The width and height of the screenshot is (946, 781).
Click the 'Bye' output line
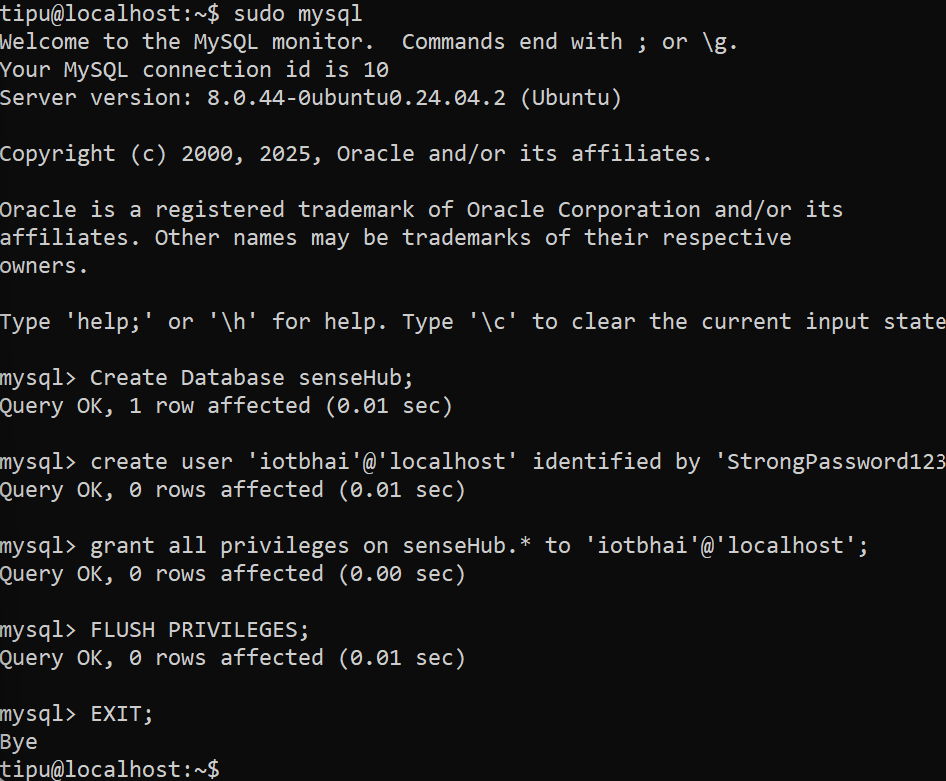click(19, 742)
